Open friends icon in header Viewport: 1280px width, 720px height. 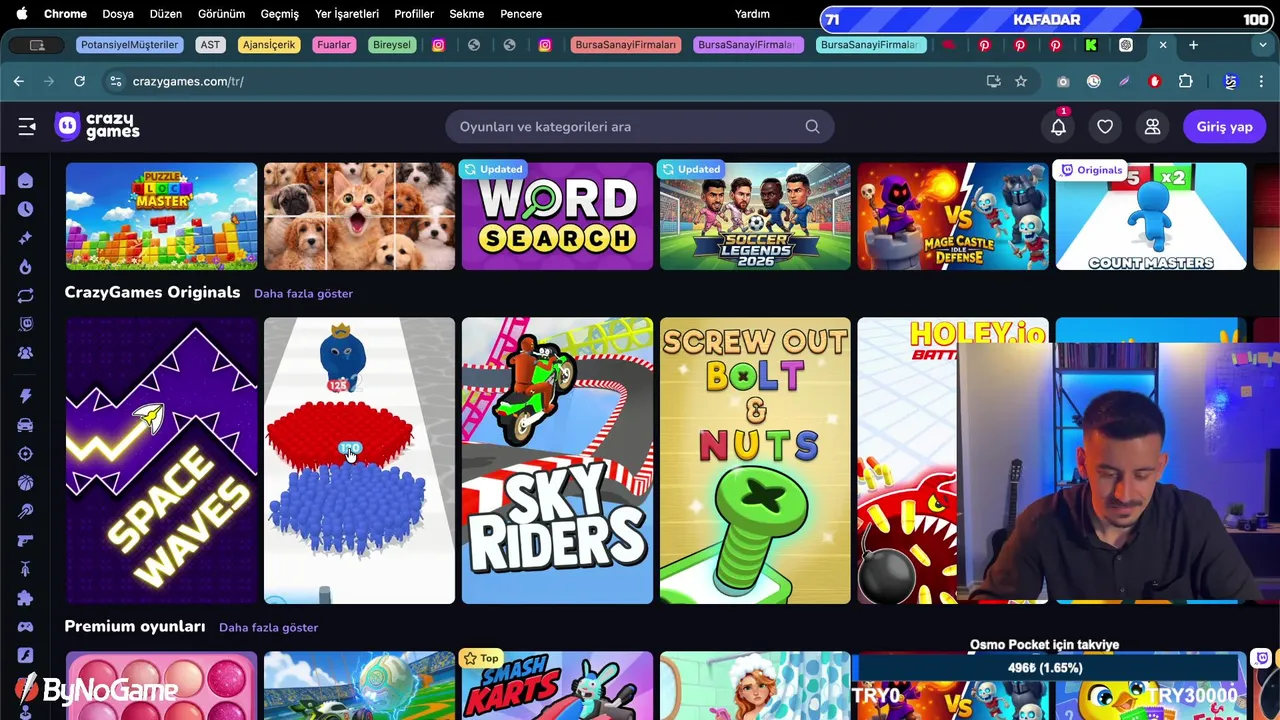pyautogui.click(x=1152, y=127)
